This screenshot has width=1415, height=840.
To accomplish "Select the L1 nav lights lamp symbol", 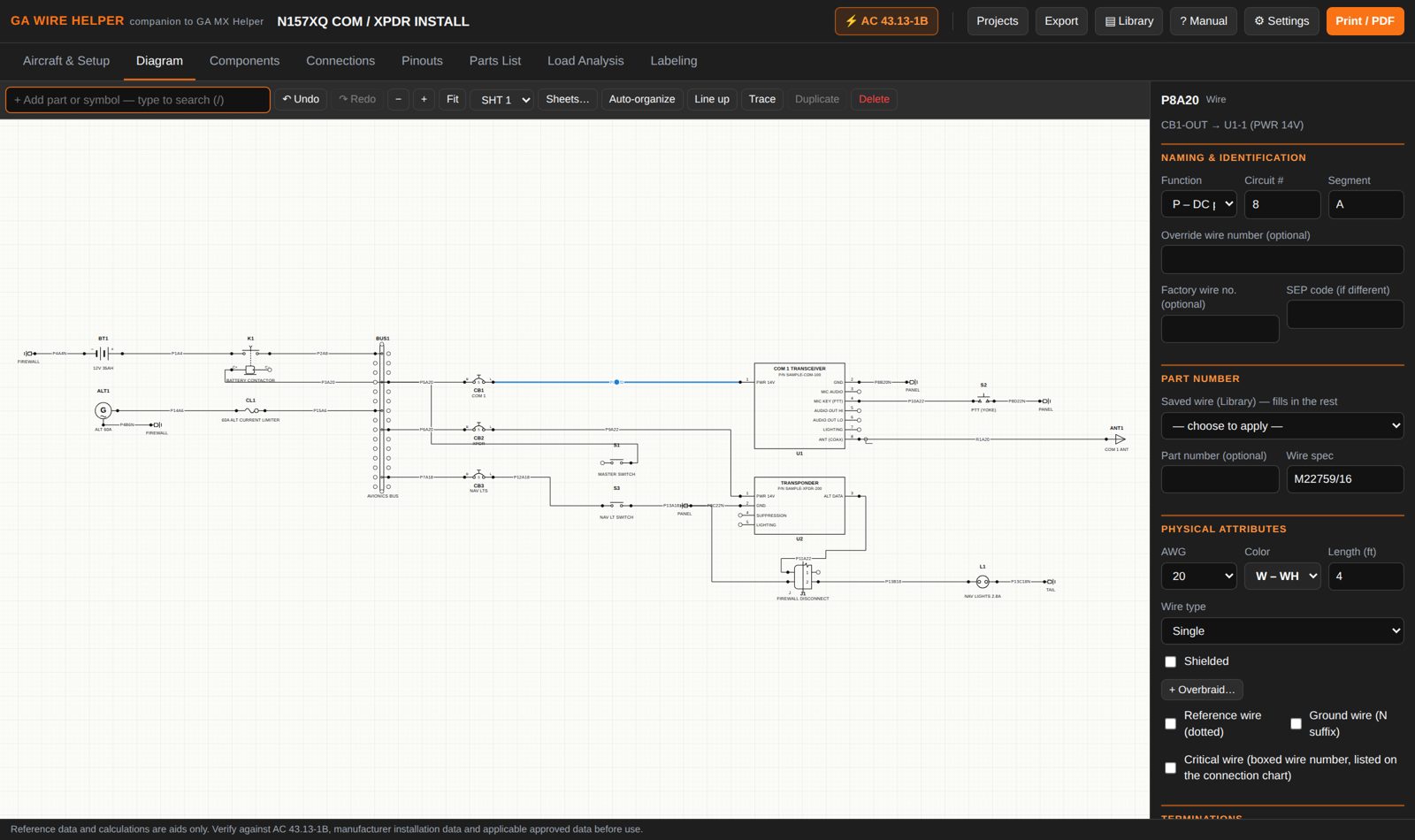I will pyautogui.click(x=983, y=582).
